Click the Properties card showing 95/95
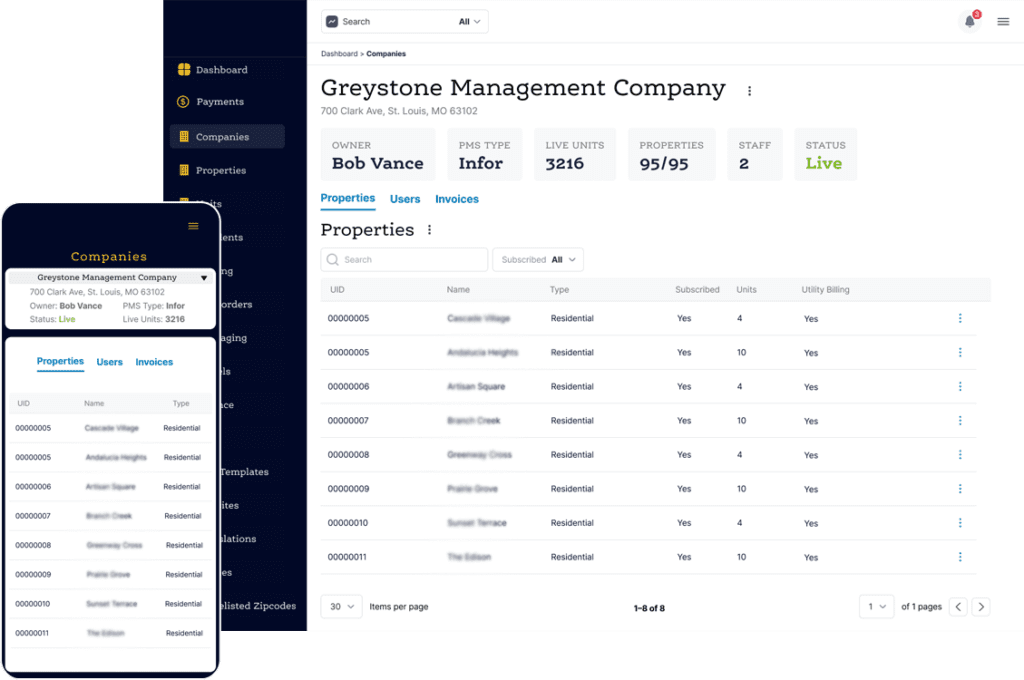1024x680 pixels. tap(671, 155)
